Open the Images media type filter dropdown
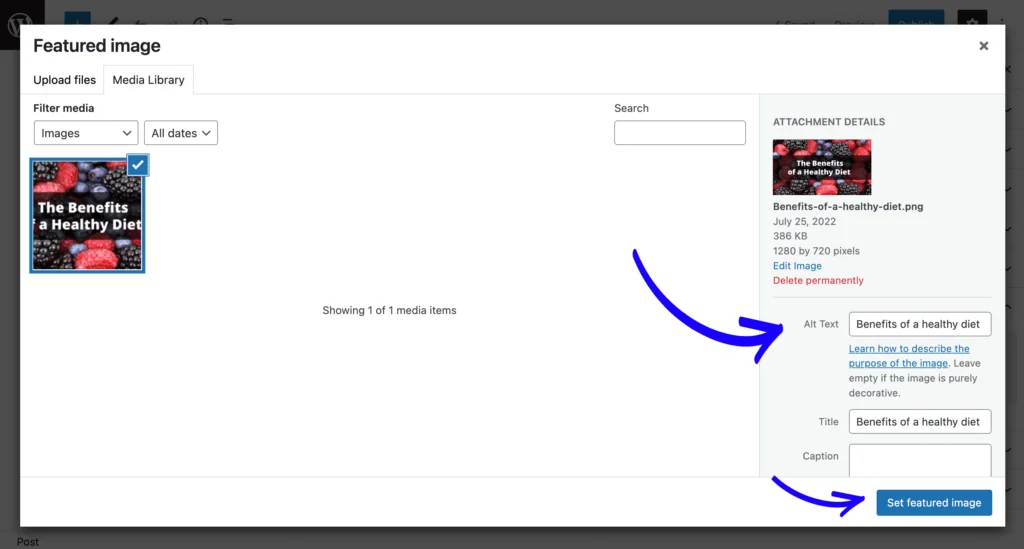 point(86,133)
